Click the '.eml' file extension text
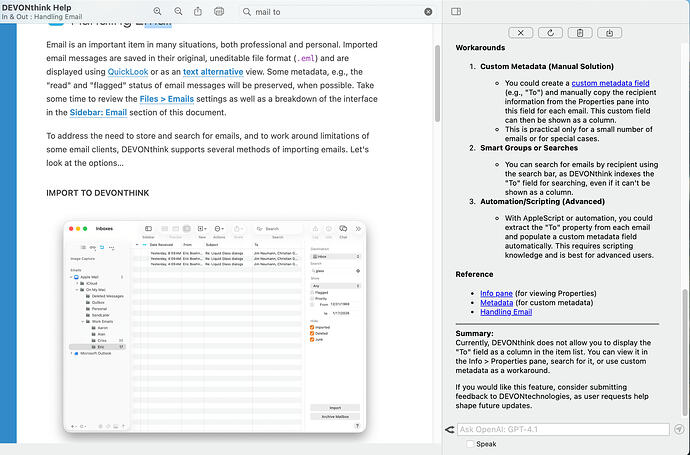Image resolution: width=690 pixels, height=455 pixels. pyautogui.click(x=305, y=58)
